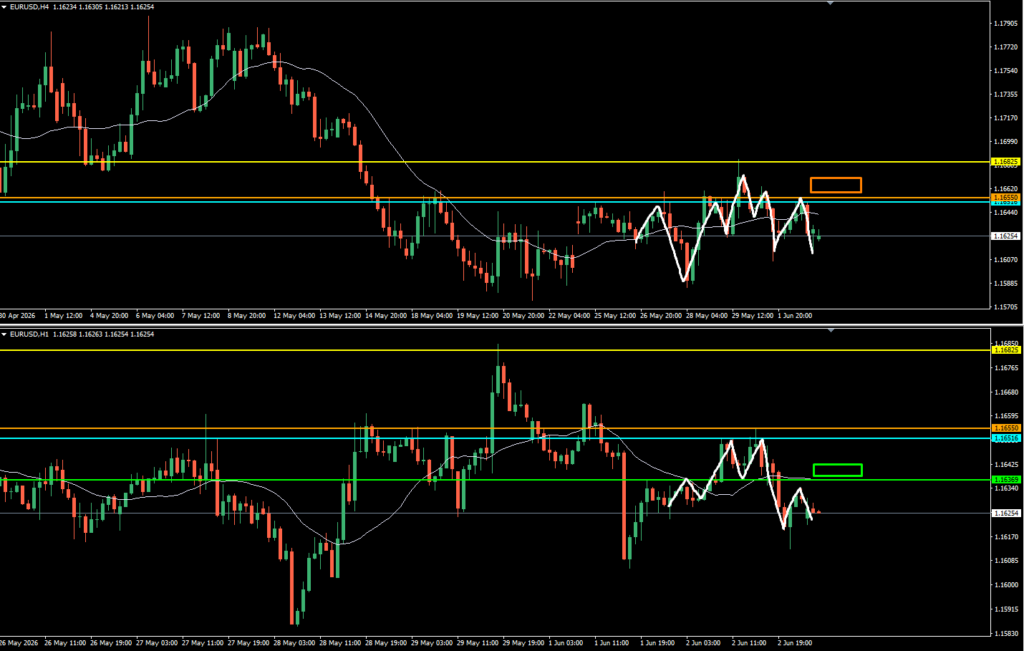Click the 1.16070 price scale label
This screenshot has height=651, width=1024.
(1006, 259)
